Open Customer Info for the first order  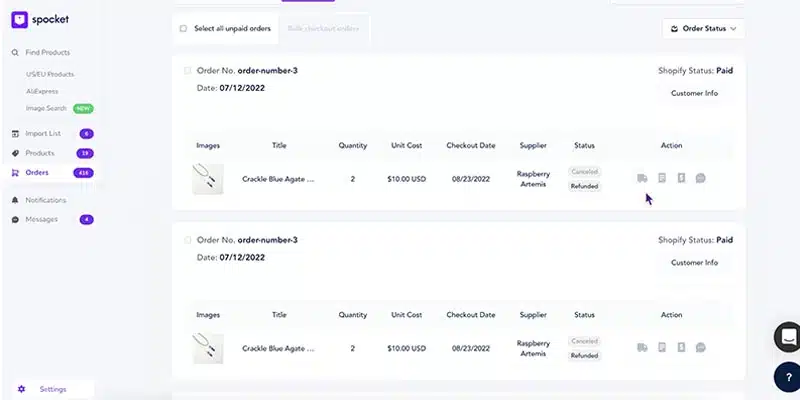[x=694, y=93]
